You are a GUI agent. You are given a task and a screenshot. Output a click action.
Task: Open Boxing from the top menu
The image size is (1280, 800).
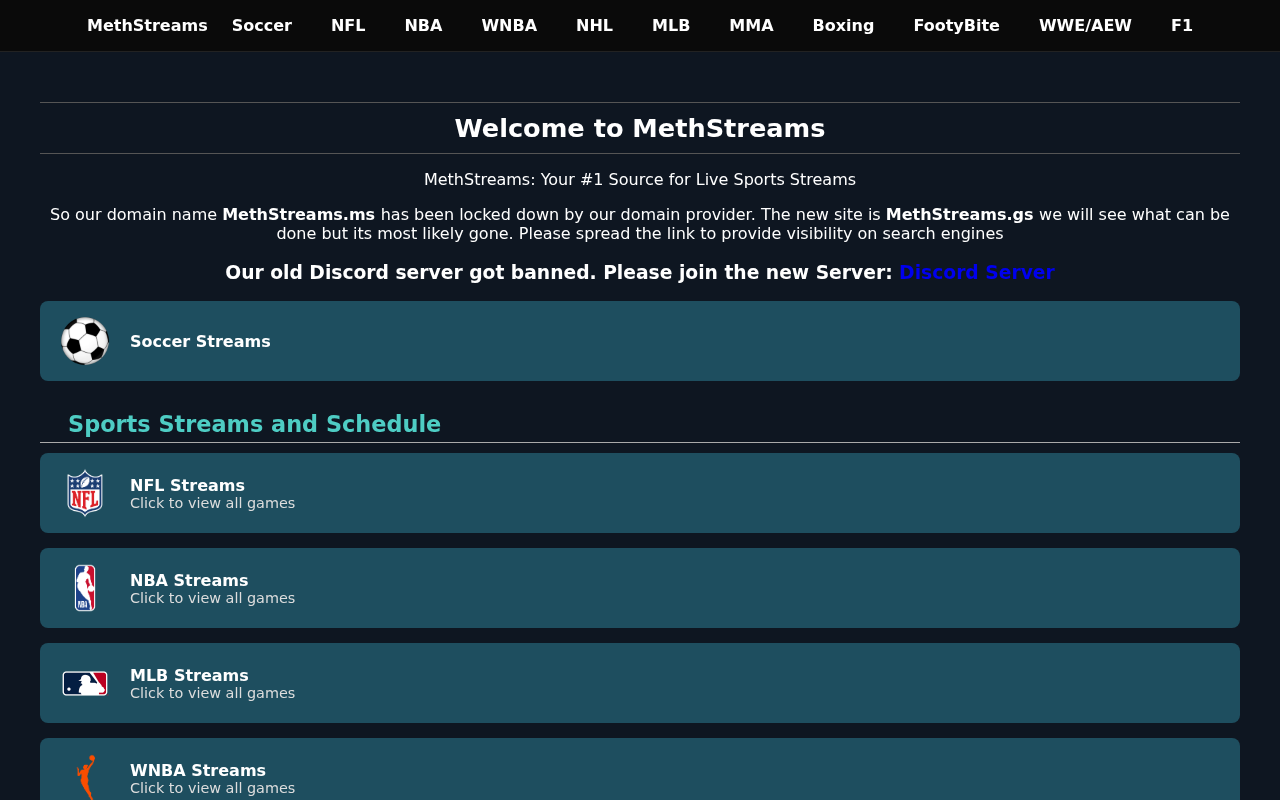coord(843,26)
